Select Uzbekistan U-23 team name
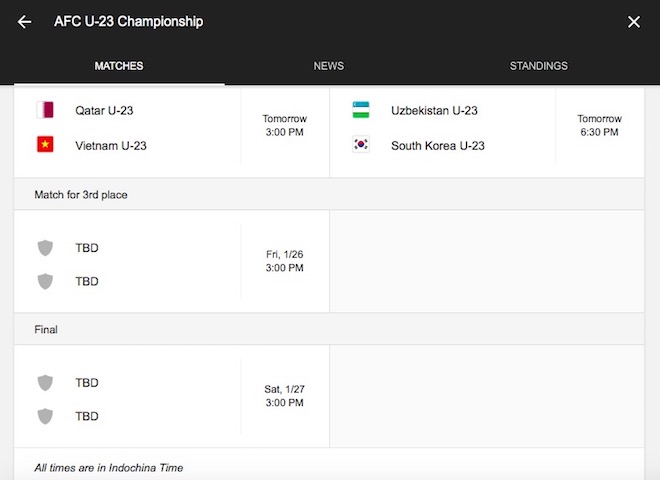 (434, 110)
